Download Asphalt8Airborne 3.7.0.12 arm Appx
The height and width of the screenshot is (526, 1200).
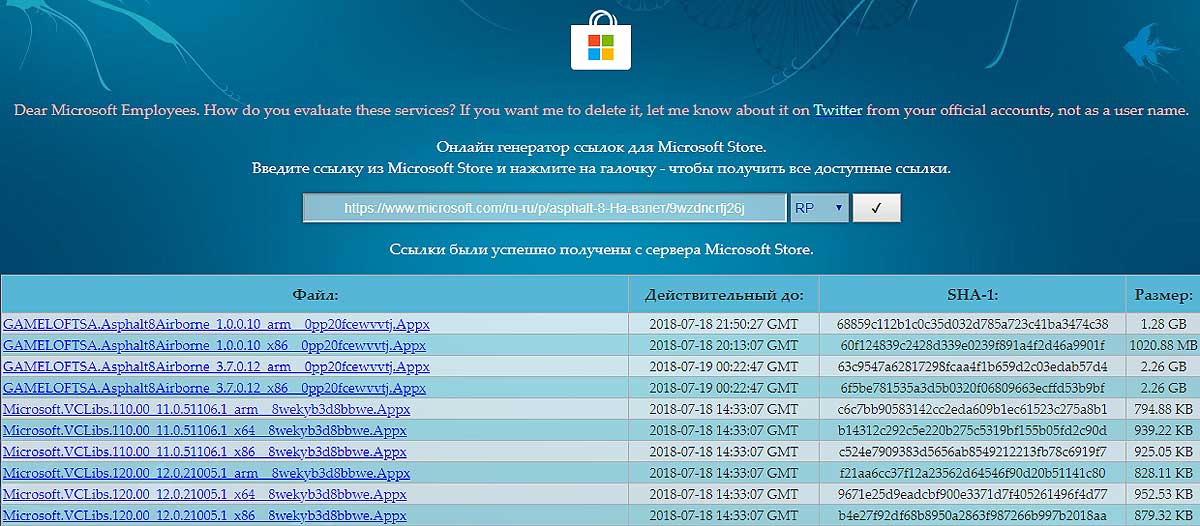tap(216, 367)
